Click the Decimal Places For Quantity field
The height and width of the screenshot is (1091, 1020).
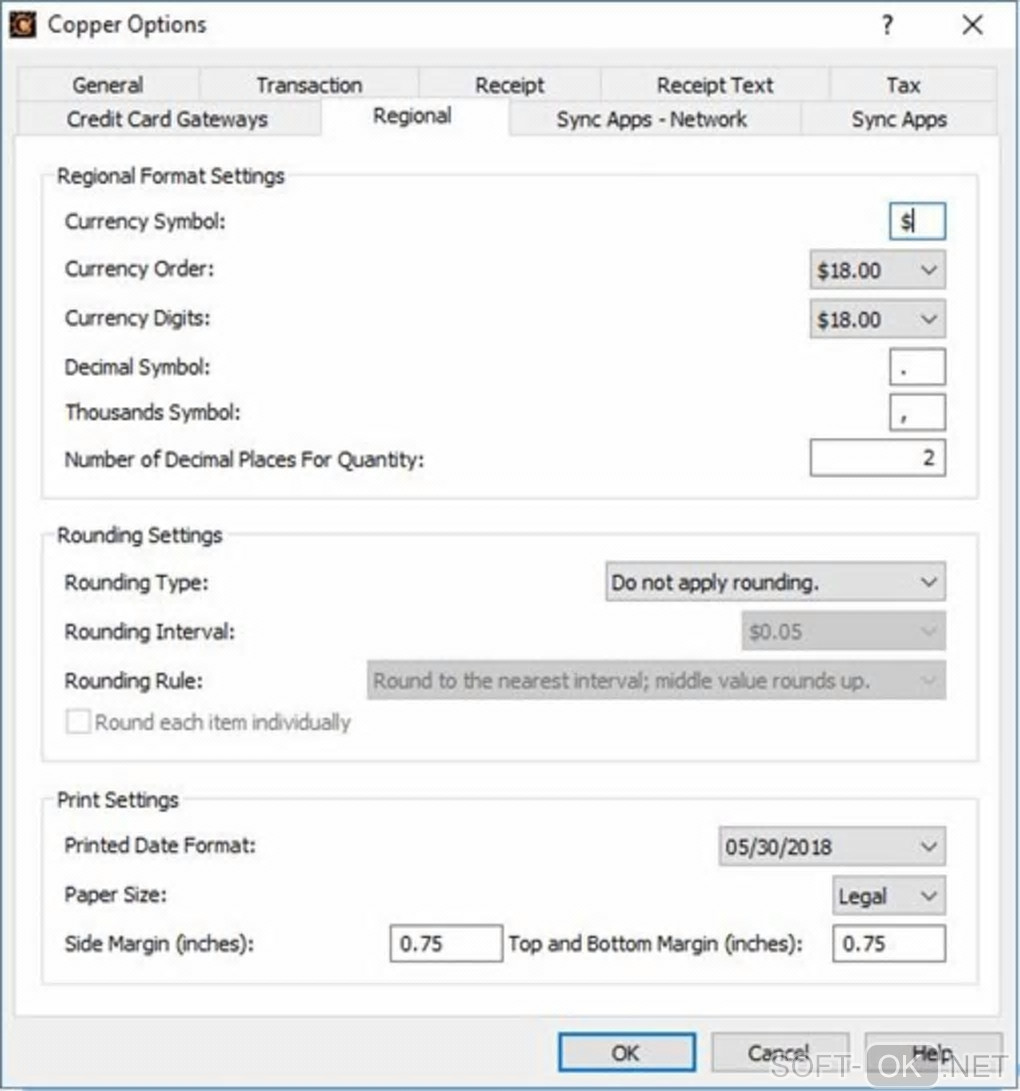877,458
